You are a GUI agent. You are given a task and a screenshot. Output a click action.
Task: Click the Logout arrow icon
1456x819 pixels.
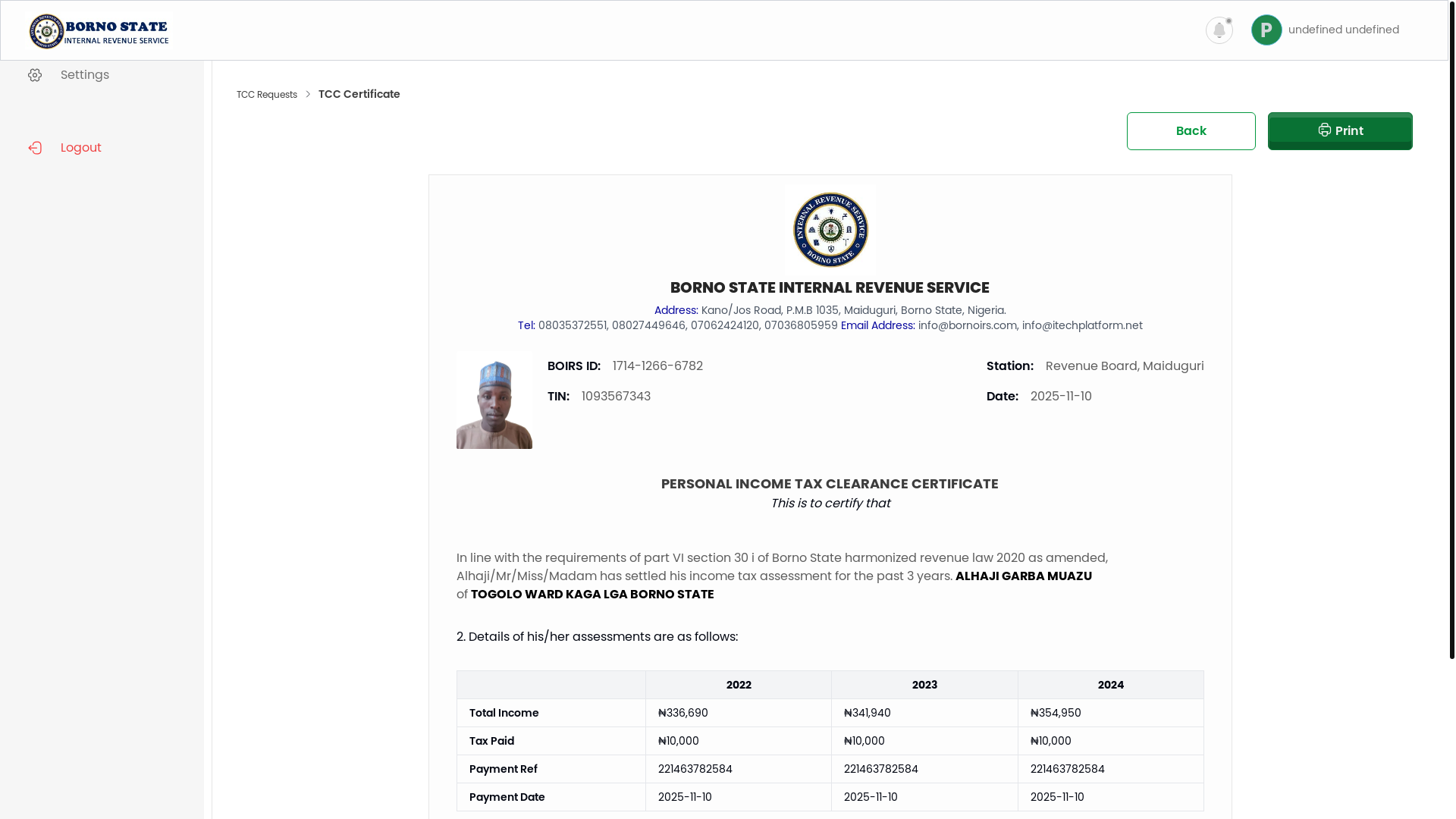pyautogui.click(x=35, y=148)
